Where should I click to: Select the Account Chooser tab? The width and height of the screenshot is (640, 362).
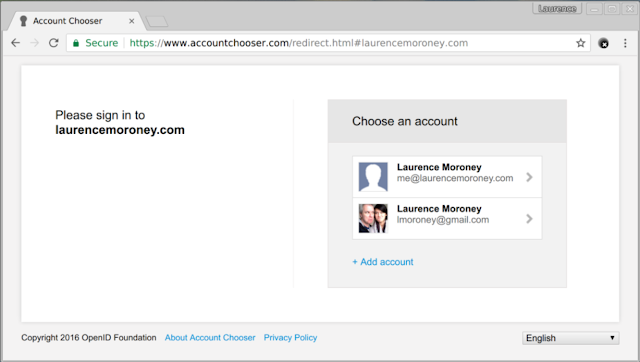(x=76, y=21)
